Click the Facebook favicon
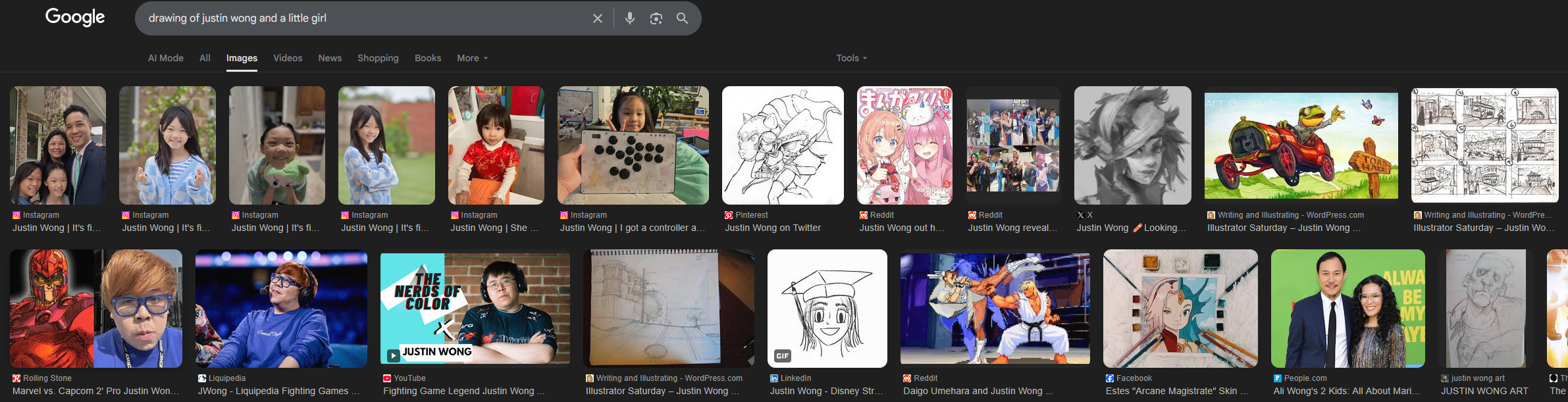 click(1110, 378)
